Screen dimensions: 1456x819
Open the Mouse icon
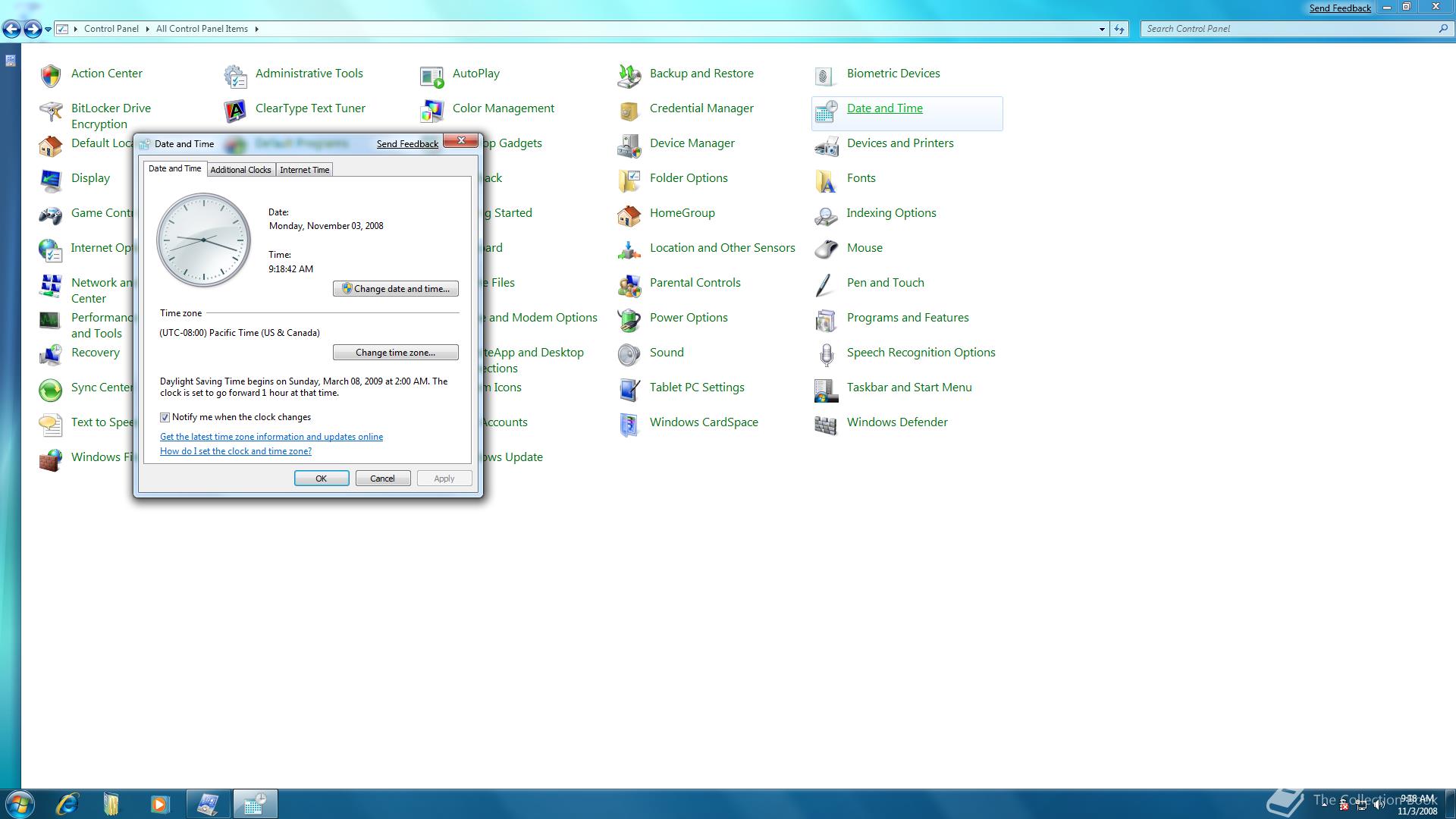pos(827,250)
